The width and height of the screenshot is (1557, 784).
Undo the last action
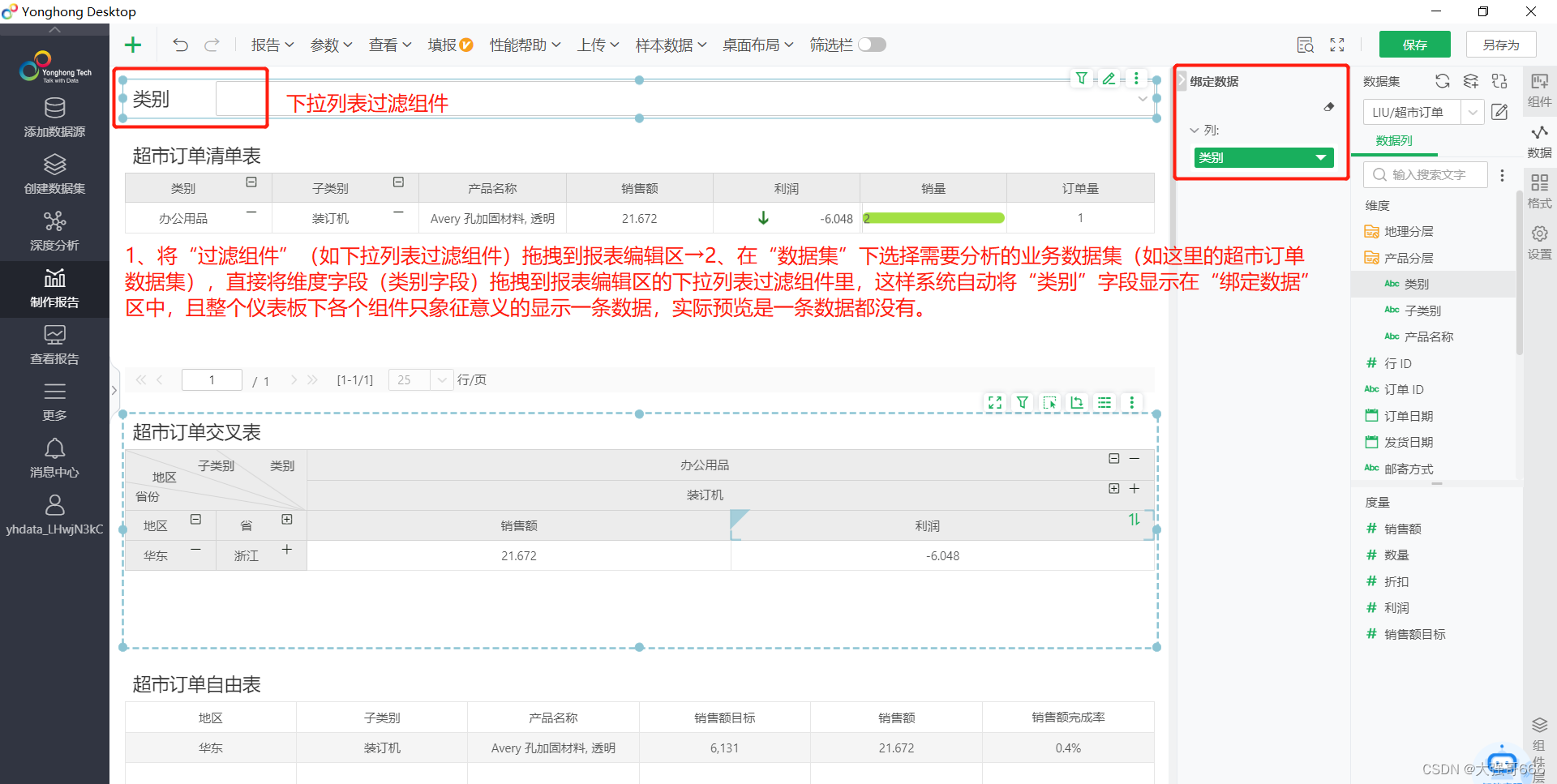pyautogui.click(x=180, y=45)
